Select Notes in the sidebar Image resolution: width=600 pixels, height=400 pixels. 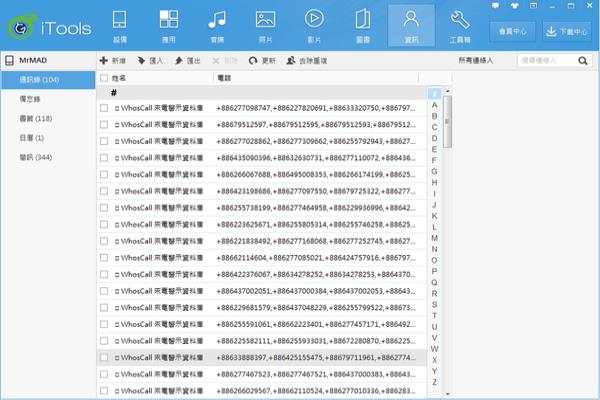48,99
